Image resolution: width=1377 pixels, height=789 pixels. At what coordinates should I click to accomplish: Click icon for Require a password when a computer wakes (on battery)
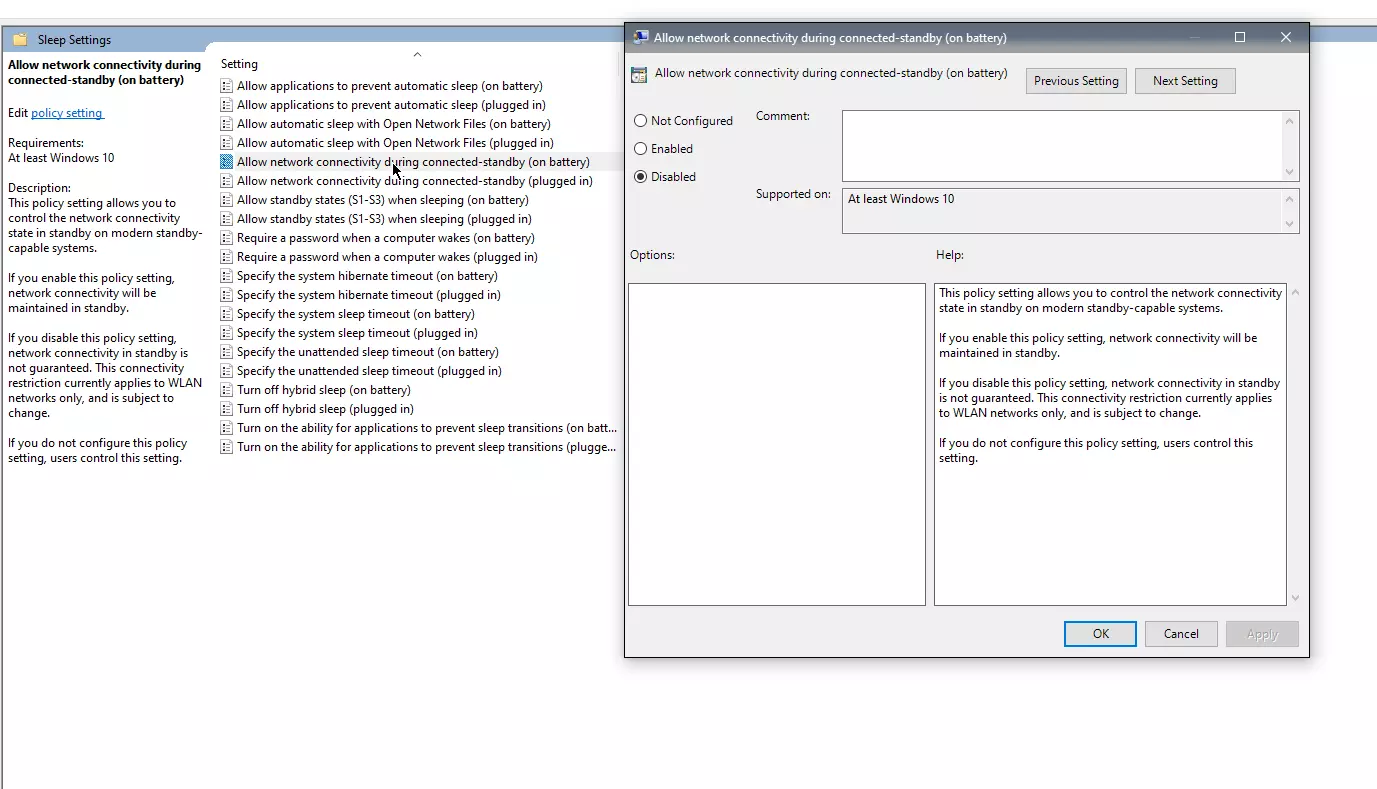(x=227, y=238)
